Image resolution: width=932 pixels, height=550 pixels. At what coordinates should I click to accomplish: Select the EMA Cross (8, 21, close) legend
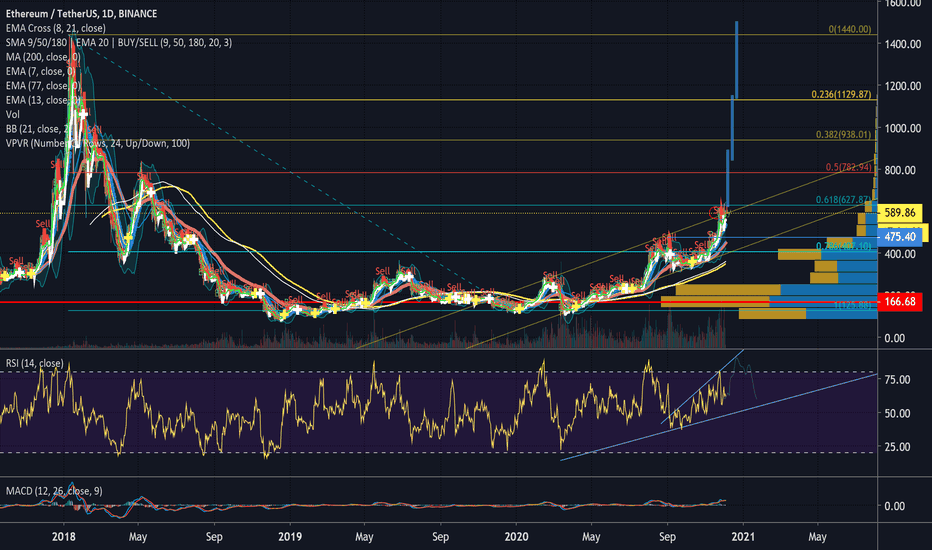(56, 28)
